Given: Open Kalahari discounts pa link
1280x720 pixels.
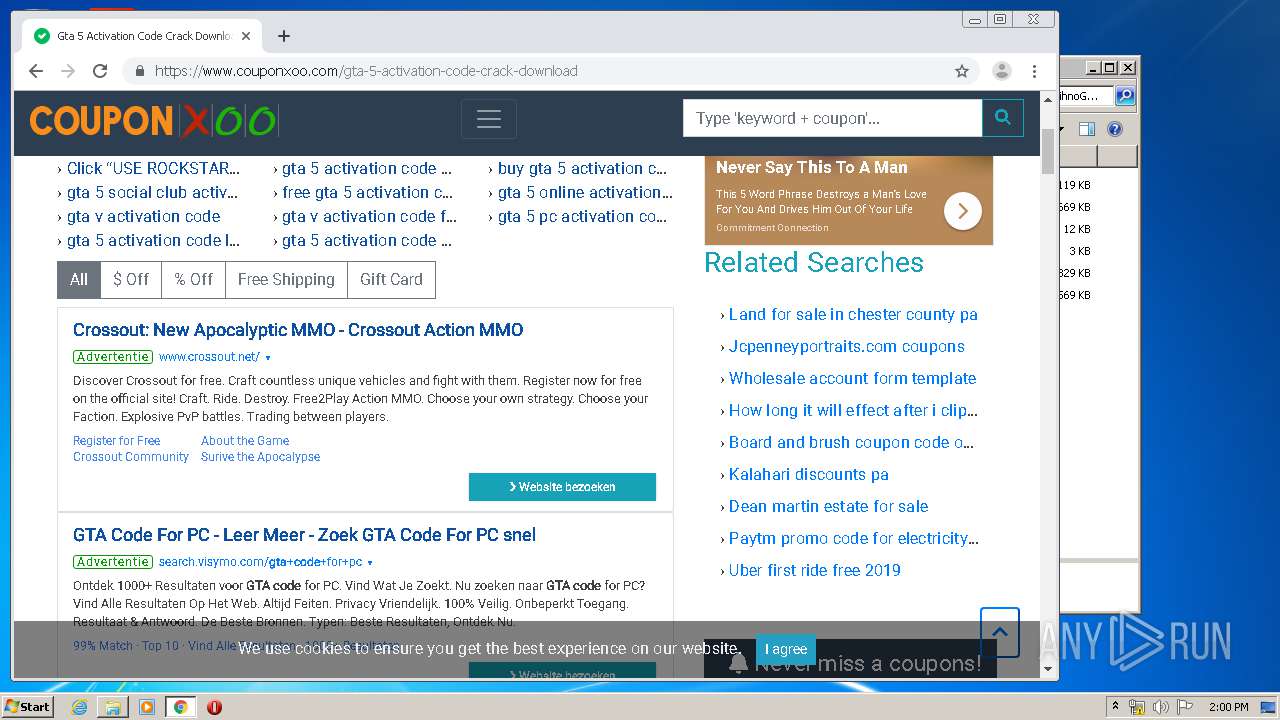Looking at the screenshot, I should (x=809, y=474).
